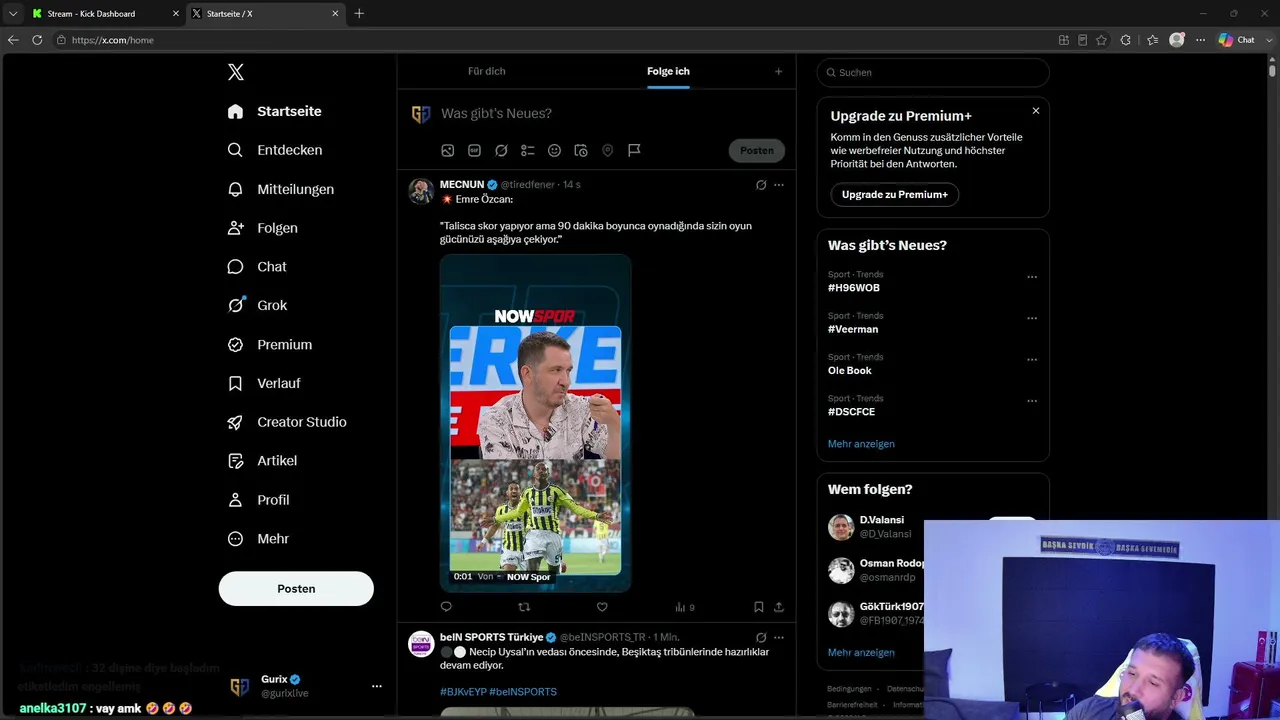Add a GIF to the new post
This screenshot has height=720, width=1280.
[474, 151]
